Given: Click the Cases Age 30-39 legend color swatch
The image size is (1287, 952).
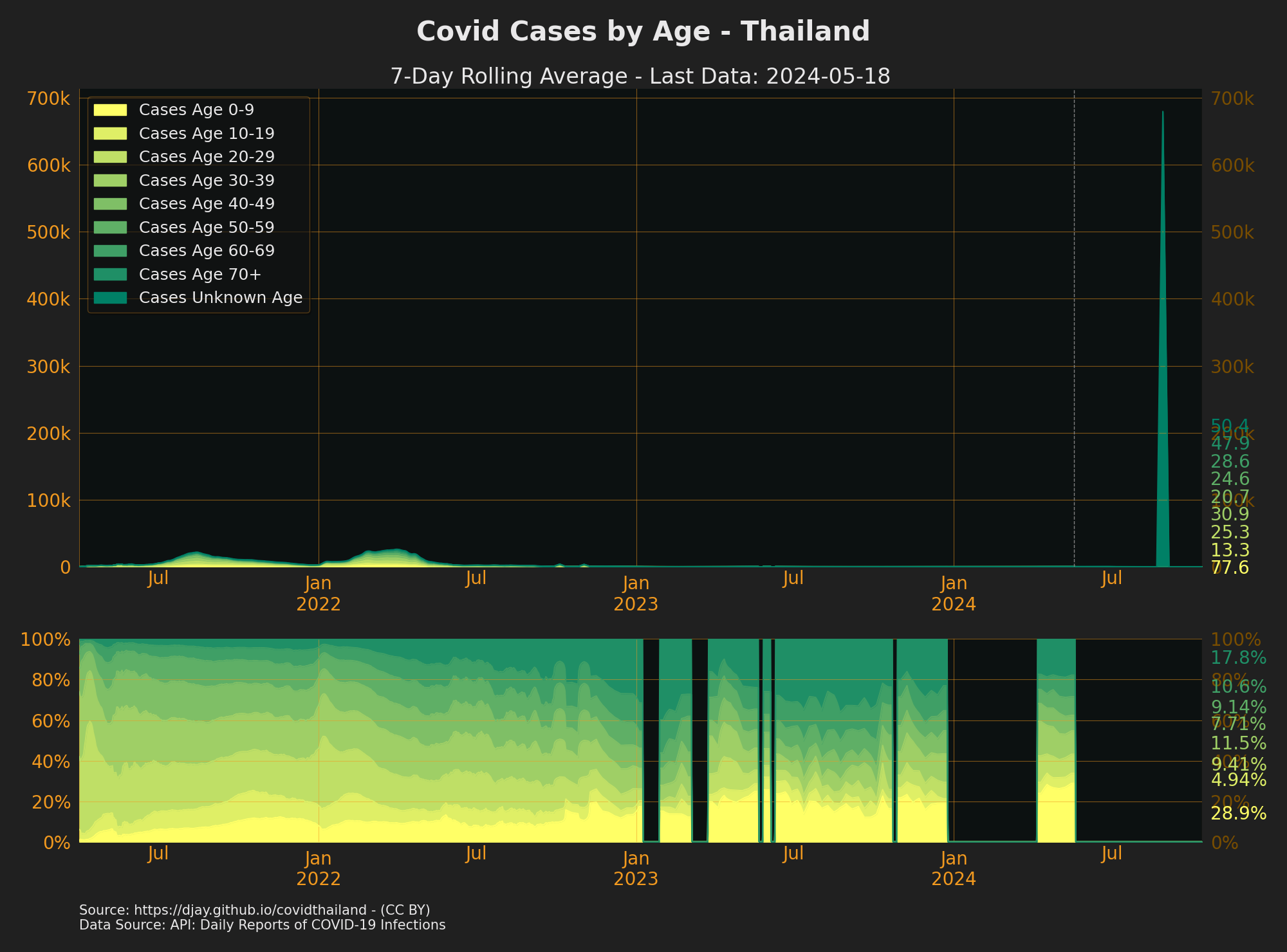Looking at the screenshot, I should (110, 180).
